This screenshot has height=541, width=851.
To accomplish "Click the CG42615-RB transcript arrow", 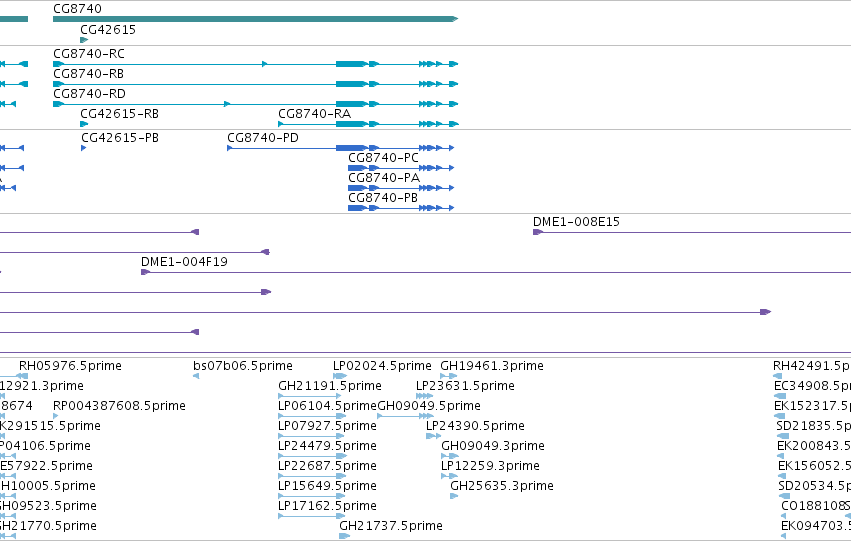I will pyautogui.click(x=84, y=124).
